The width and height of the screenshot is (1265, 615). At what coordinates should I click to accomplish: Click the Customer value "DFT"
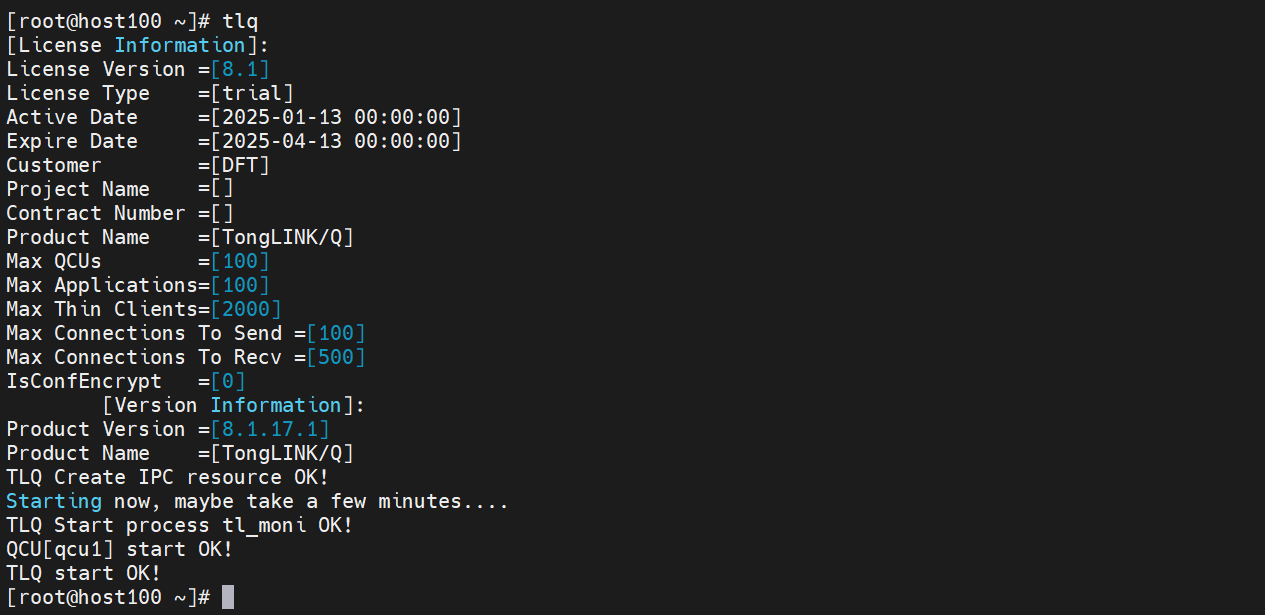tap(240, 165)
